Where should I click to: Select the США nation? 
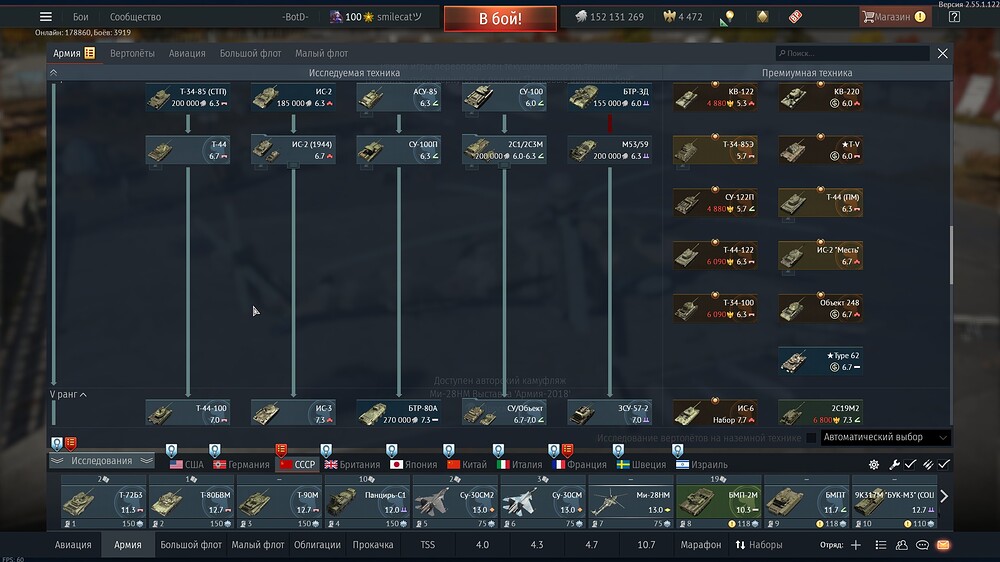pyautogui.click(x=186, y=464)
